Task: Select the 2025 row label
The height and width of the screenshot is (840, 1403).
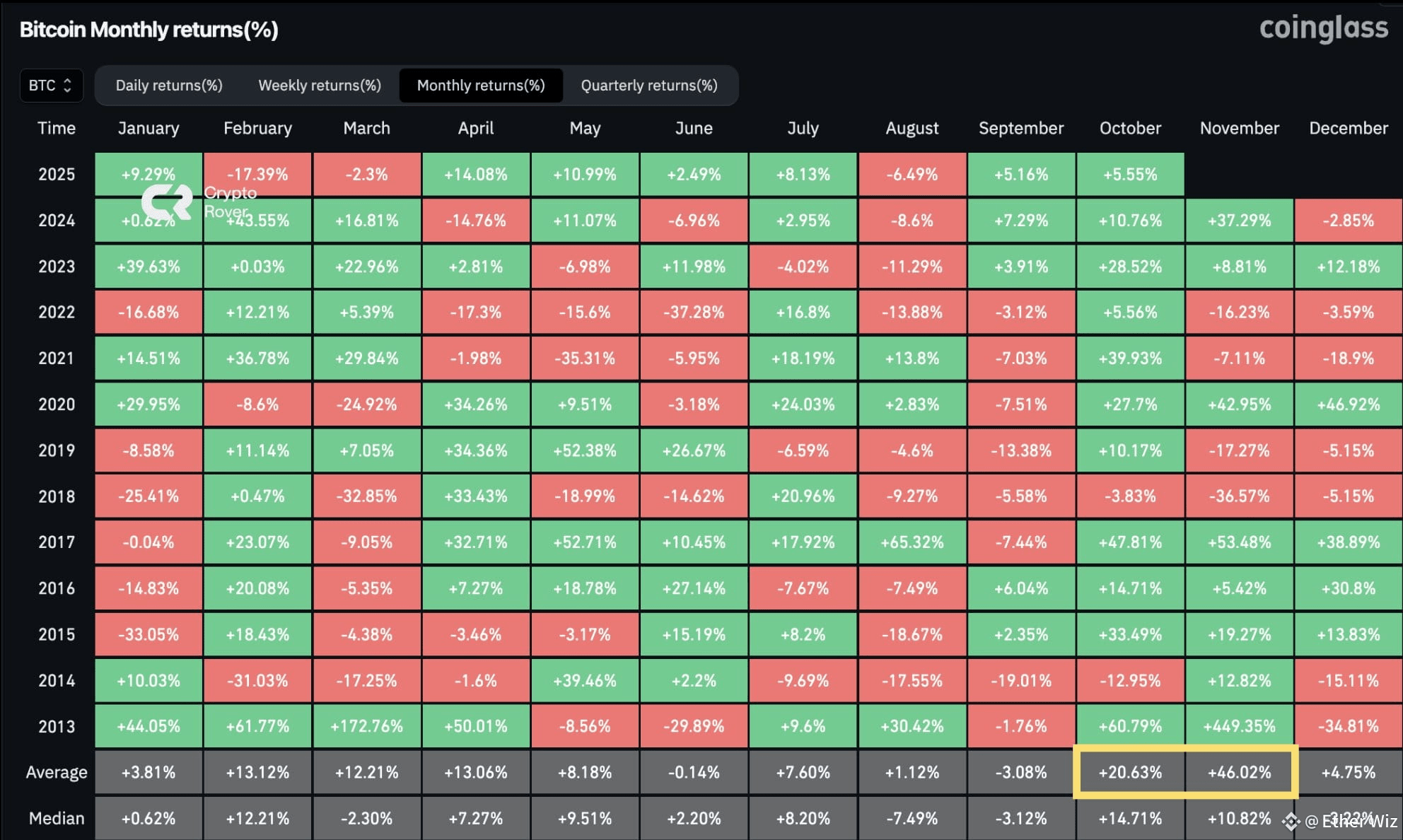Action: [57, 174]
